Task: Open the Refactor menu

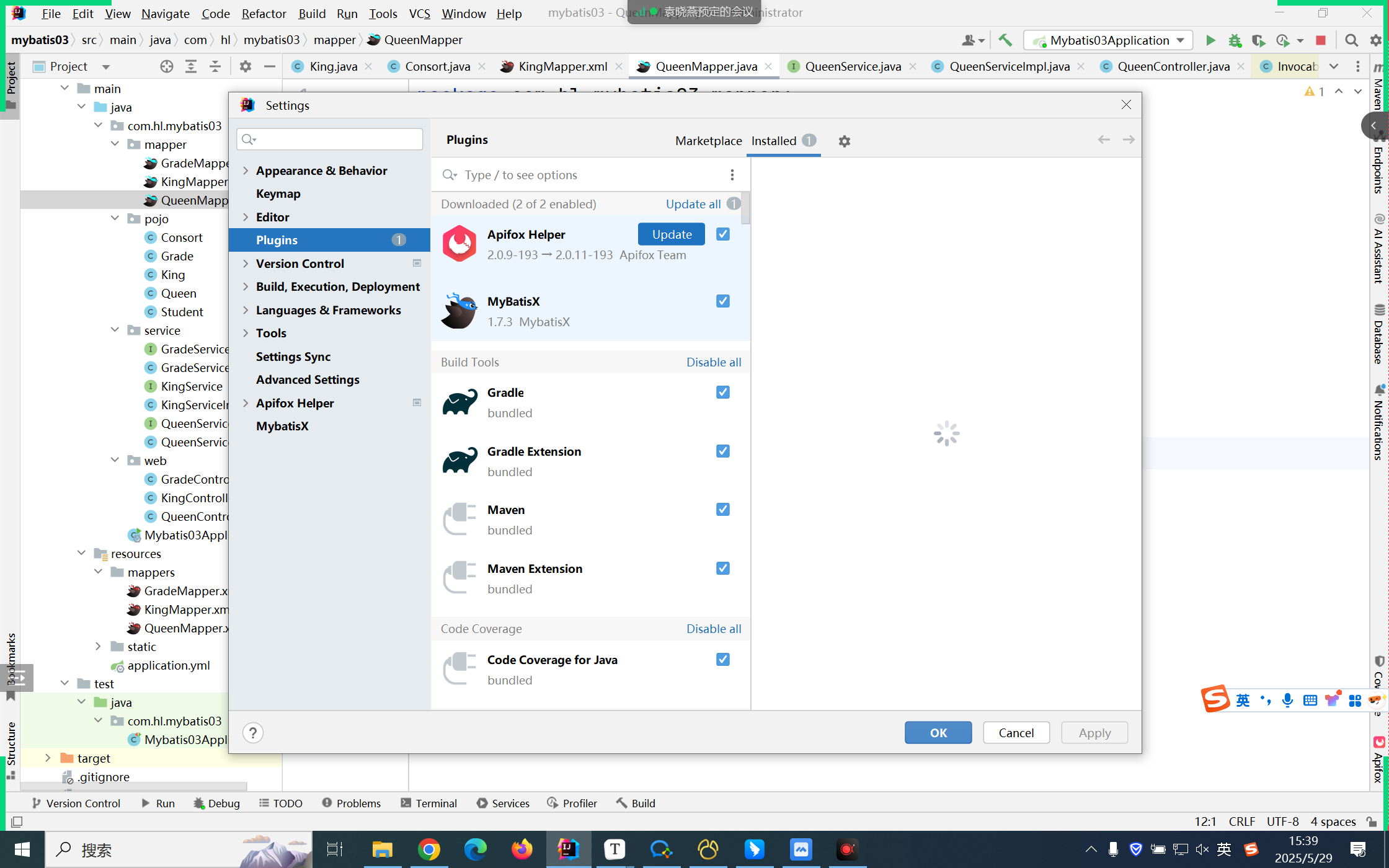Action: 264,13
